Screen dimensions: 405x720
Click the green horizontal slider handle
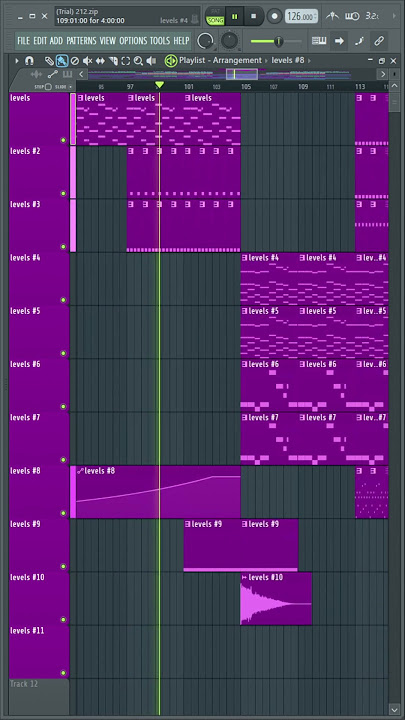[x=278, y=41]
